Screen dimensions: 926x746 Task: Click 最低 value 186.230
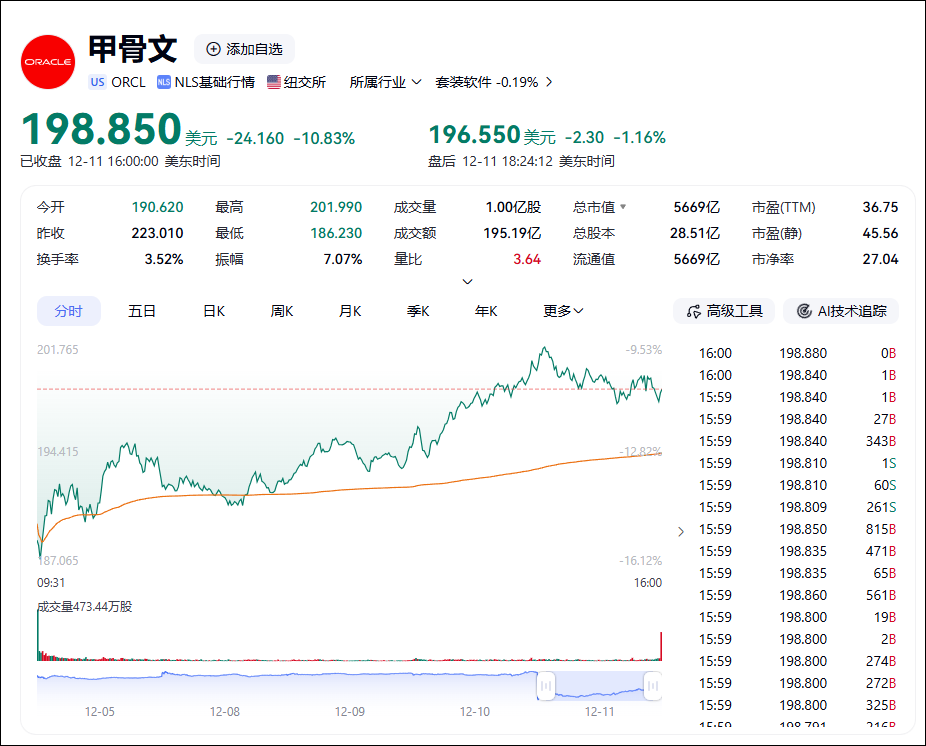[336, 233]
